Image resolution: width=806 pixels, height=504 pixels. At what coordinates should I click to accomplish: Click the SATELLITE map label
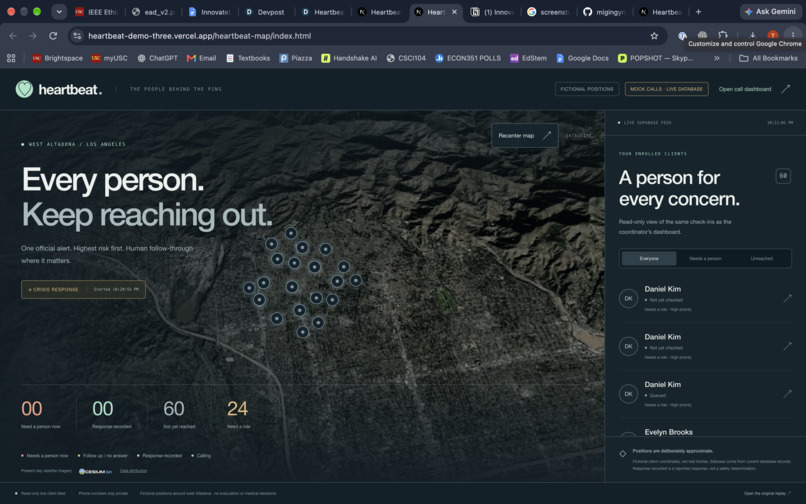pos(579,135)
